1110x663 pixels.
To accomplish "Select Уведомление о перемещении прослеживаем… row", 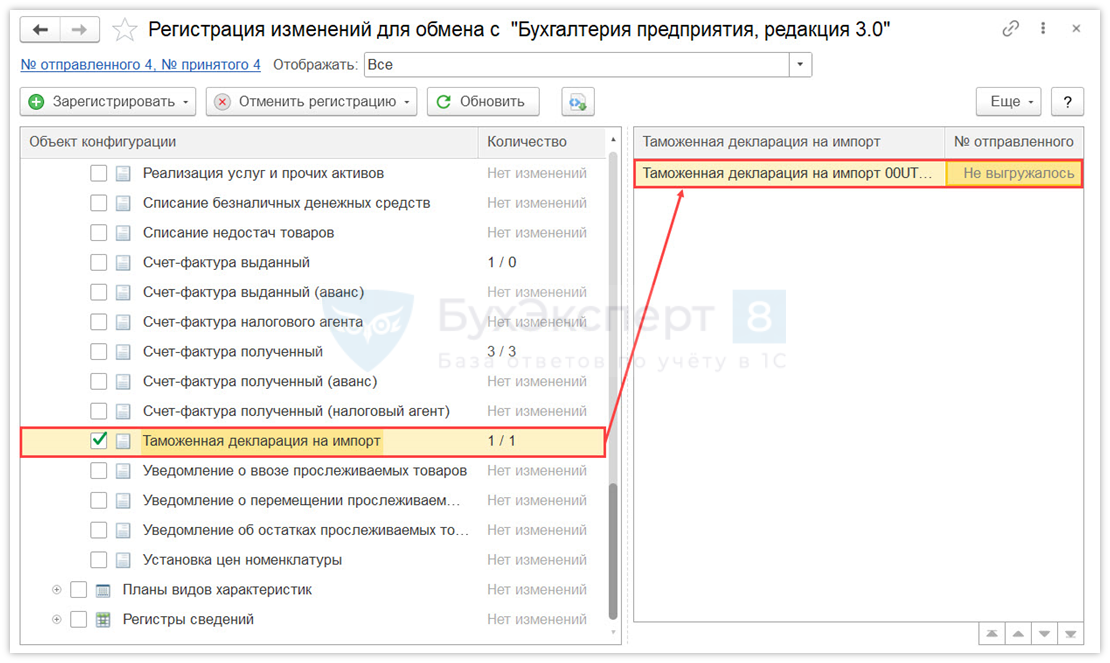I will tap(313, 500).
